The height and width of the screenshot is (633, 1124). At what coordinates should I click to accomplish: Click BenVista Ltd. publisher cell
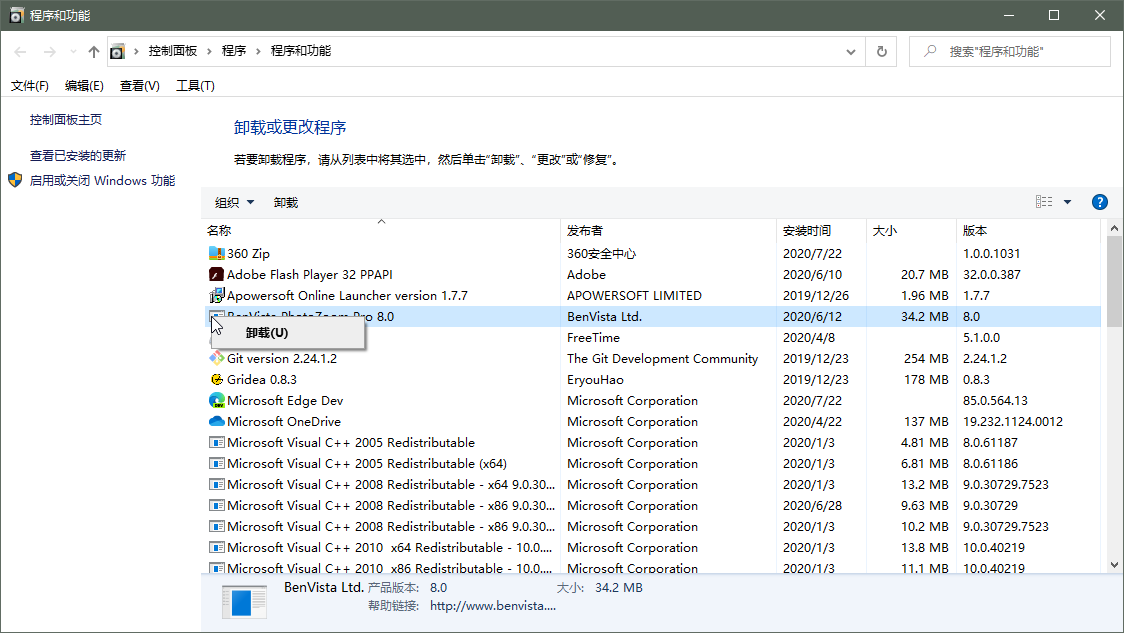tap(604, 316)
